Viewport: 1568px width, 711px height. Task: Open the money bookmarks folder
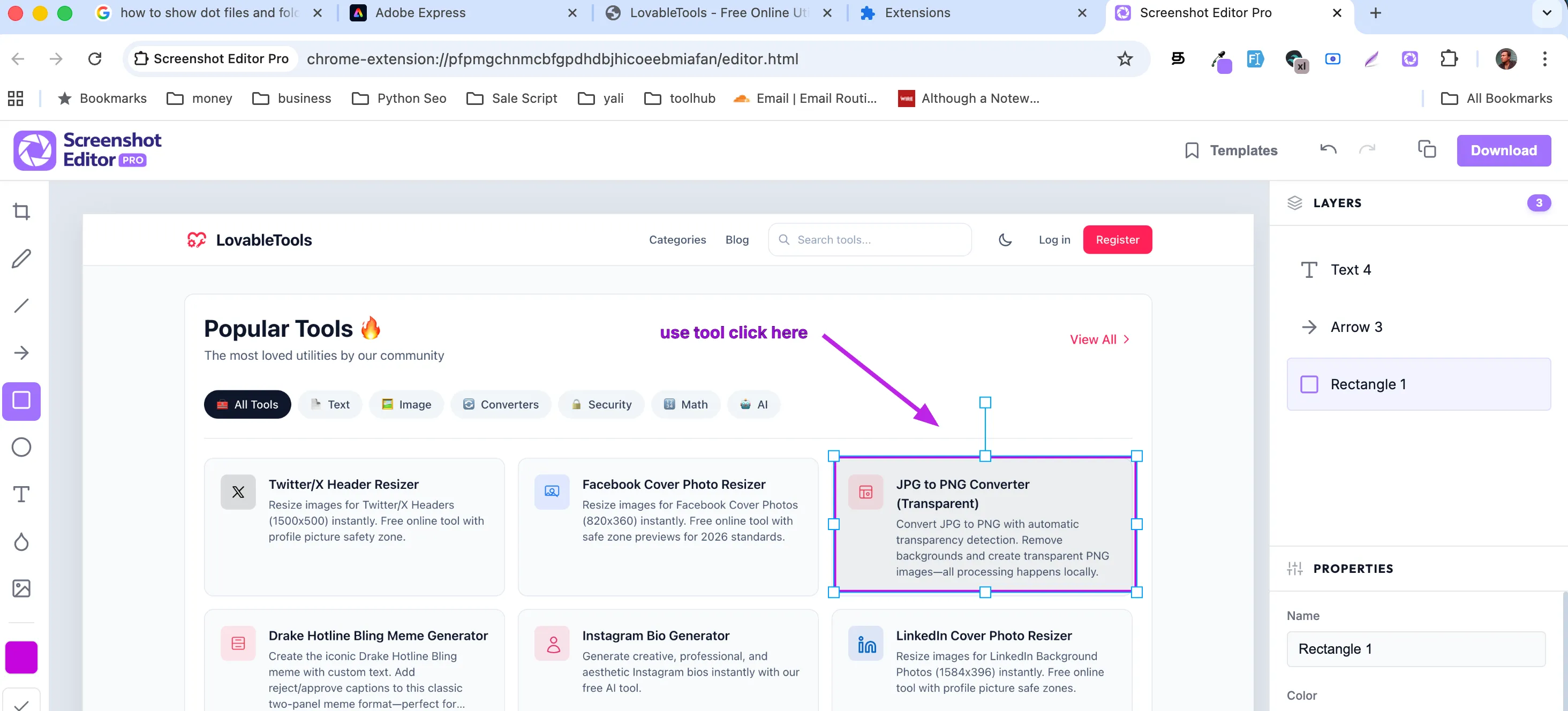pyautogui.click(x=199, y=98)
